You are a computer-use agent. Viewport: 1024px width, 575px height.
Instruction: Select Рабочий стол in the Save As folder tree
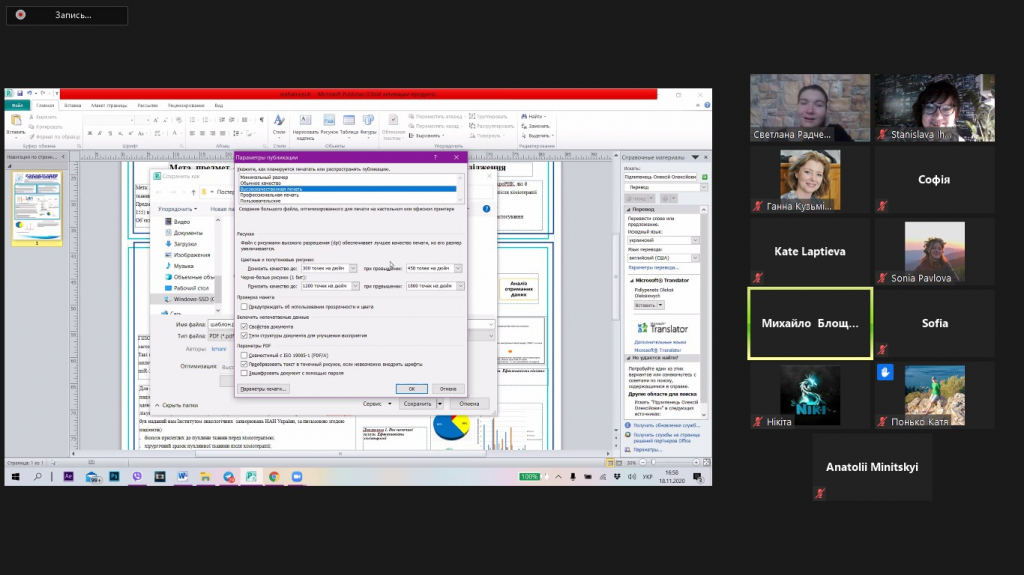(x=187, y=288)
